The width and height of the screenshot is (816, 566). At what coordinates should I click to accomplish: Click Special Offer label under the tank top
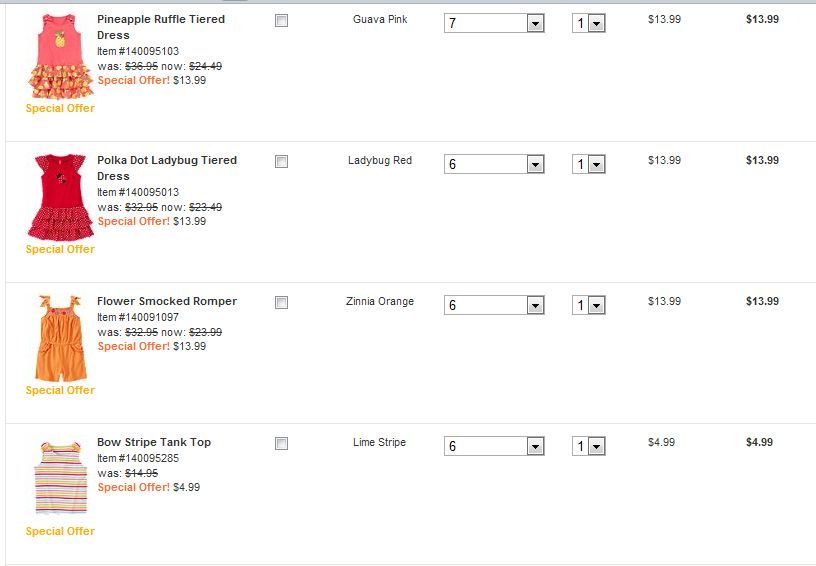[x=60, y=531]
